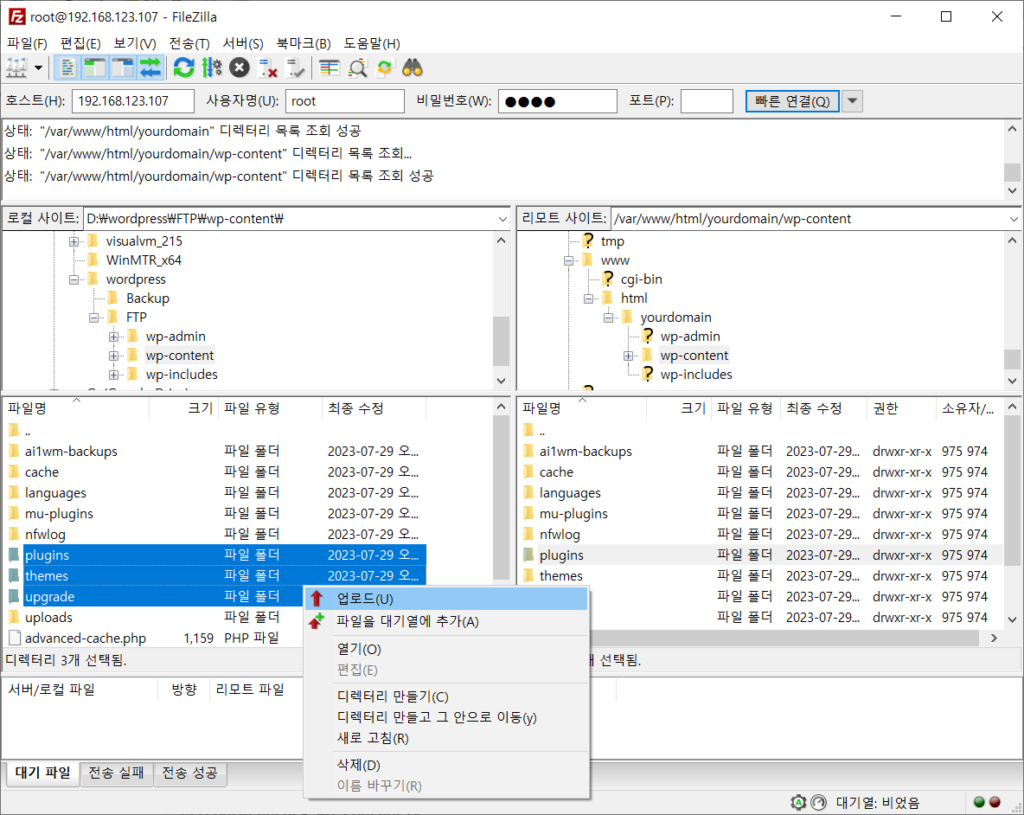This screenshot has height=815, width=1024.
Task: Open the 전송(T) menu
Action: click(189, 44)
